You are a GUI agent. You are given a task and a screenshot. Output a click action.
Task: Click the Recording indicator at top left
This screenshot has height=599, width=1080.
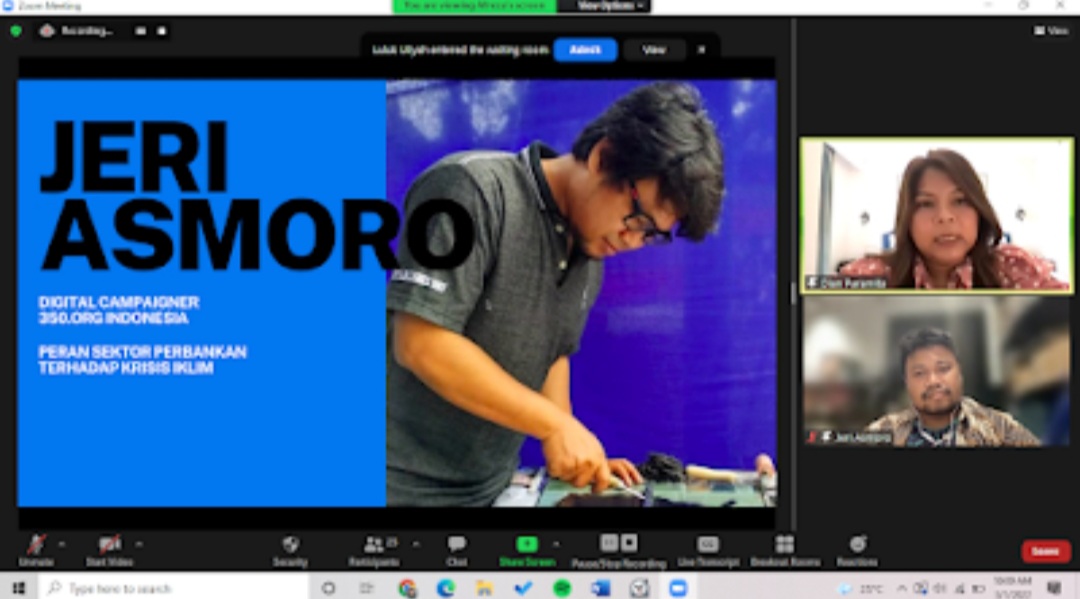(77, 31)
